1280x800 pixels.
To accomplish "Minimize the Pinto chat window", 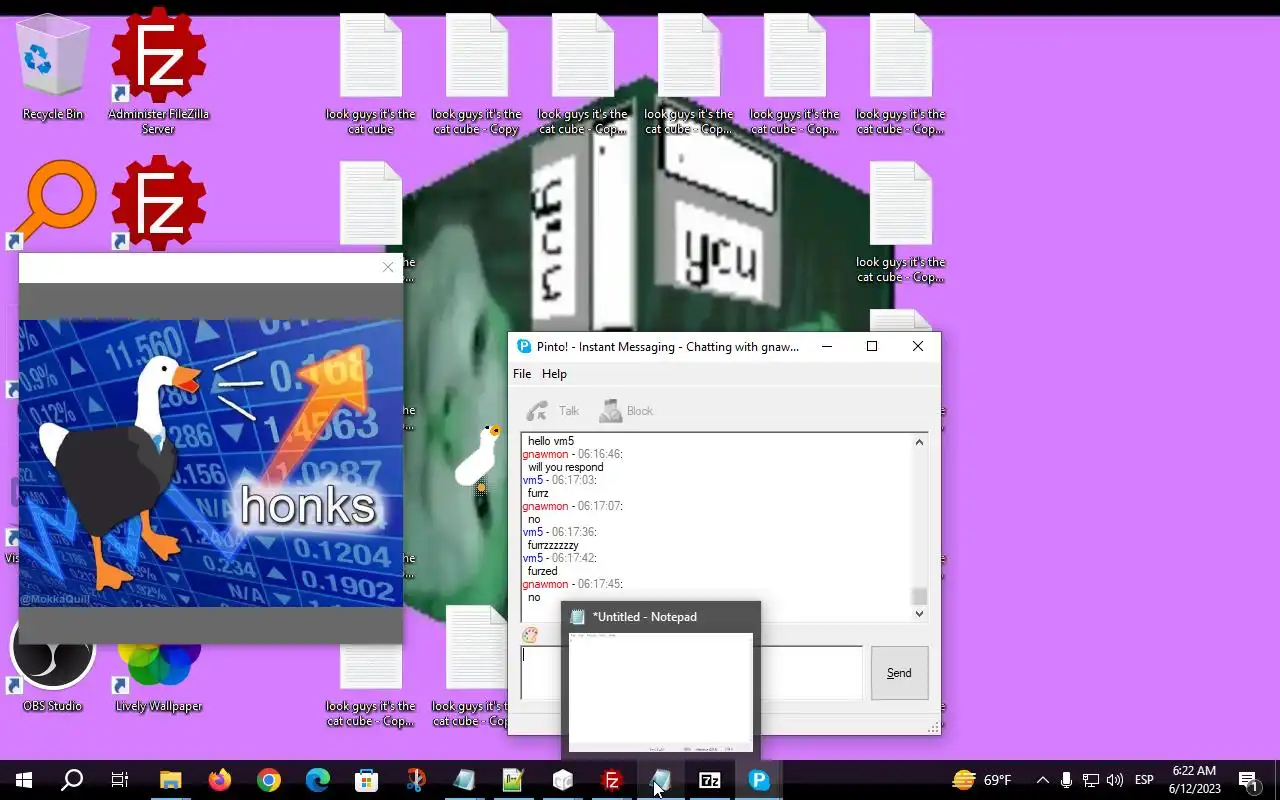I will [827, 347].
